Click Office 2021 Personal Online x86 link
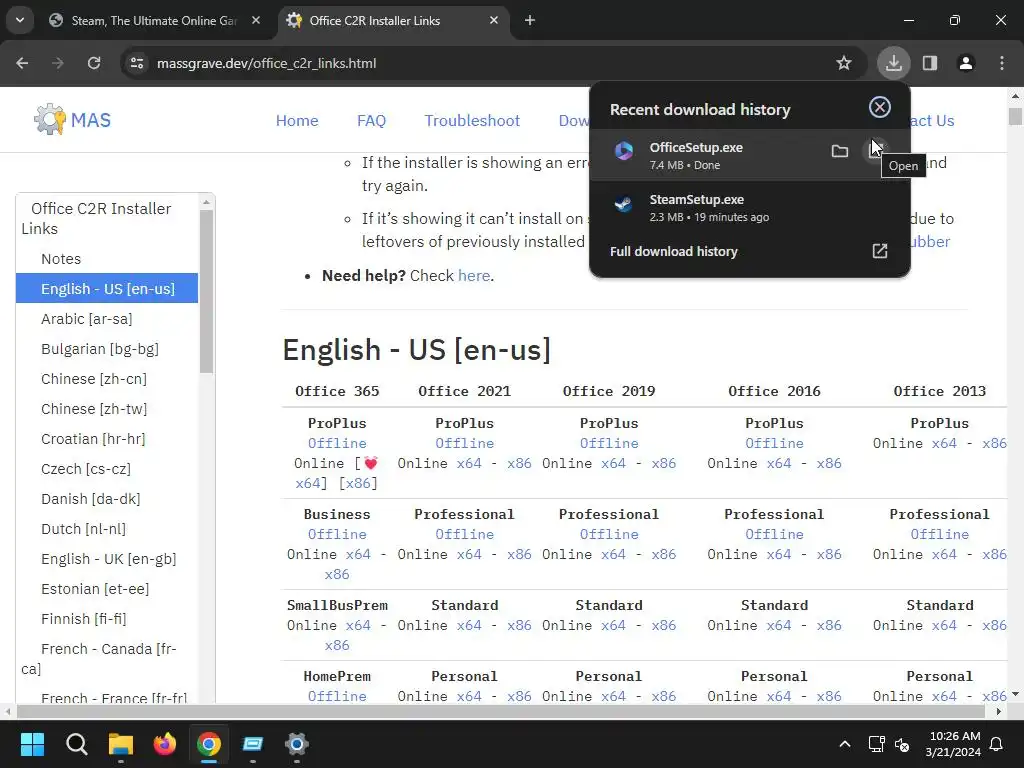 (x=519, y=696)
